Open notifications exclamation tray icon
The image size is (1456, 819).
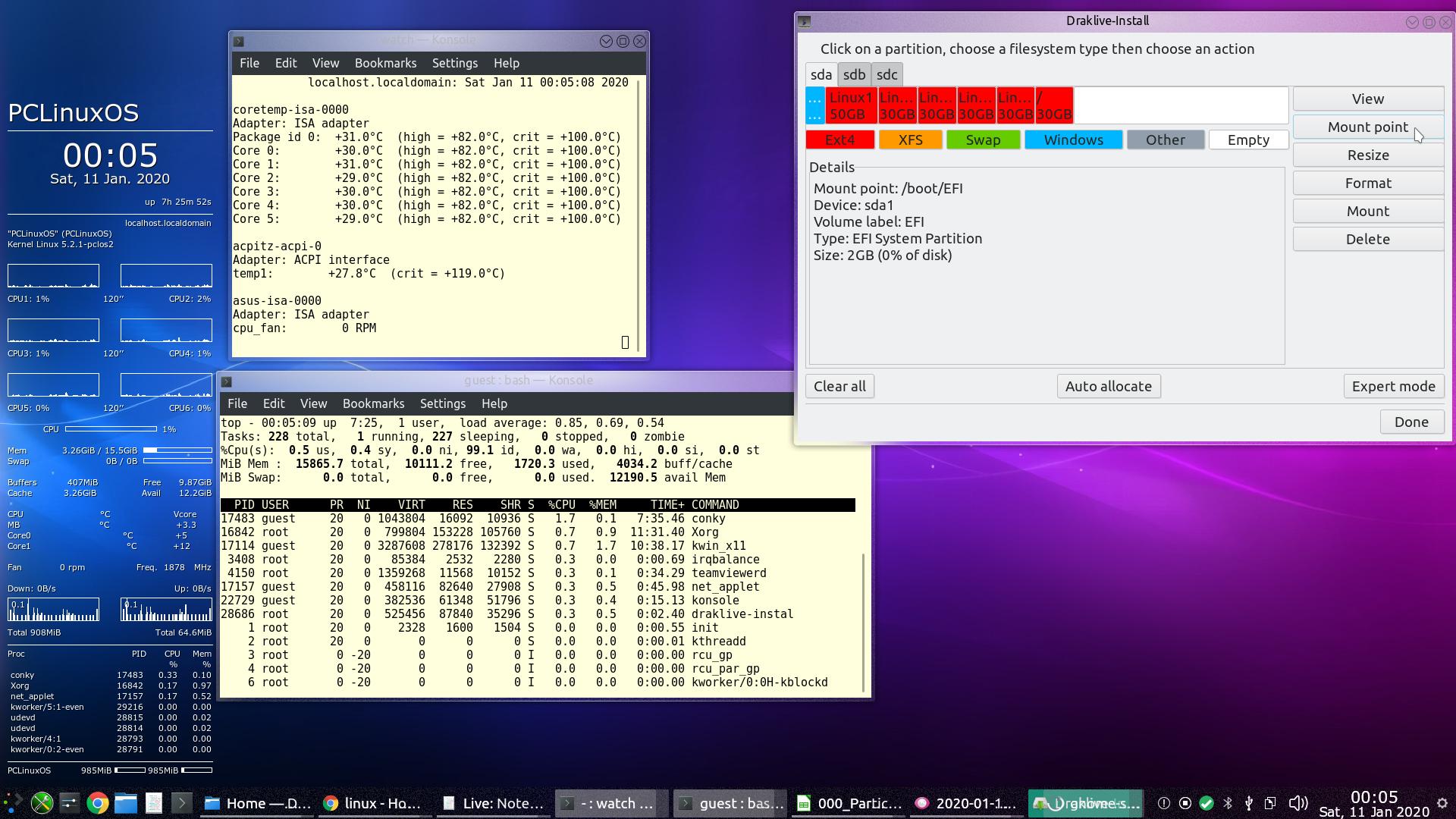click(x=1164, y=803)
